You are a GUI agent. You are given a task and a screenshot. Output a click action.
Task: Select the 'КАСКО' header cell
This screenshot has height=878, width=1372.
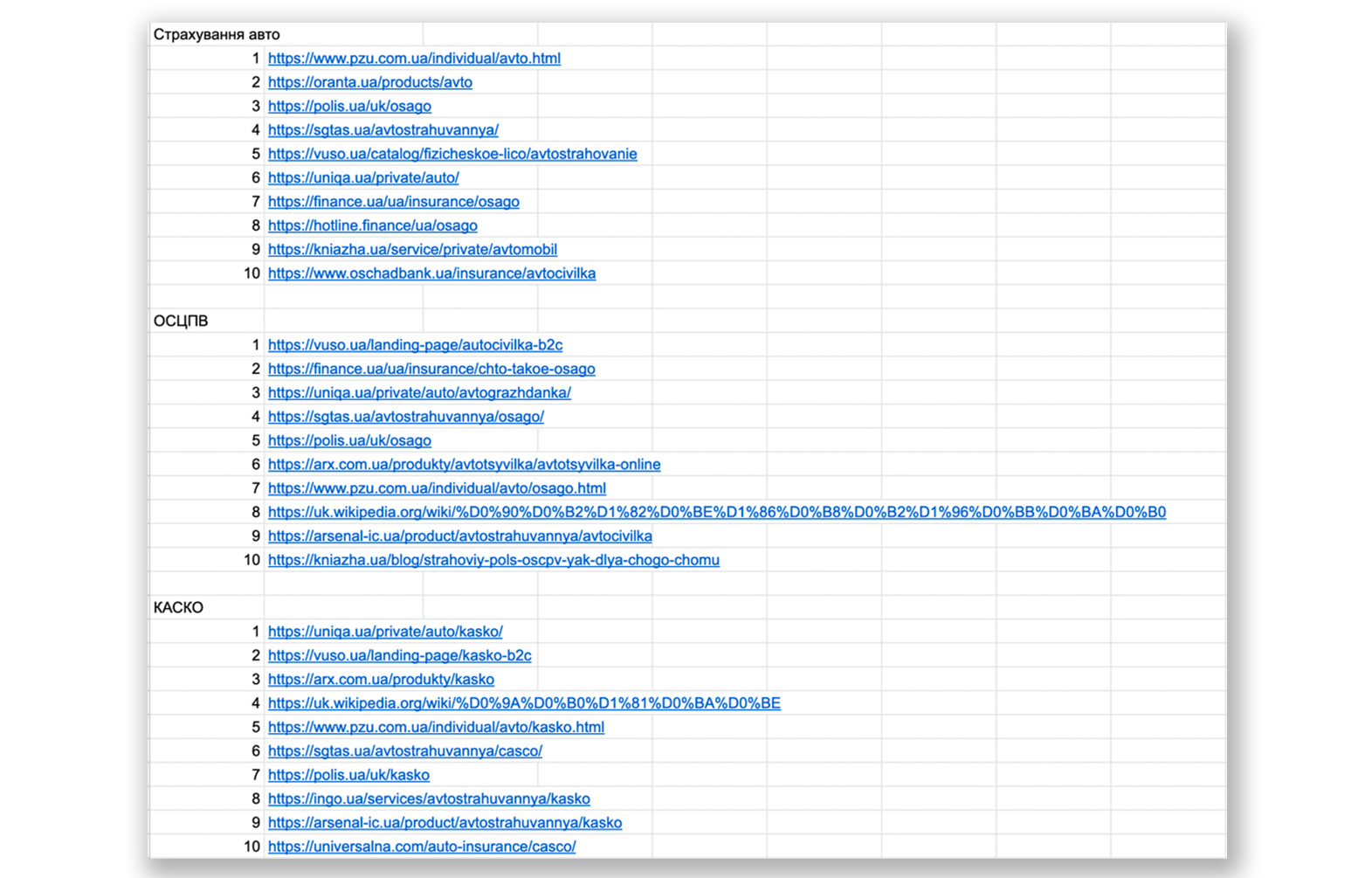[x=178, y=608]
